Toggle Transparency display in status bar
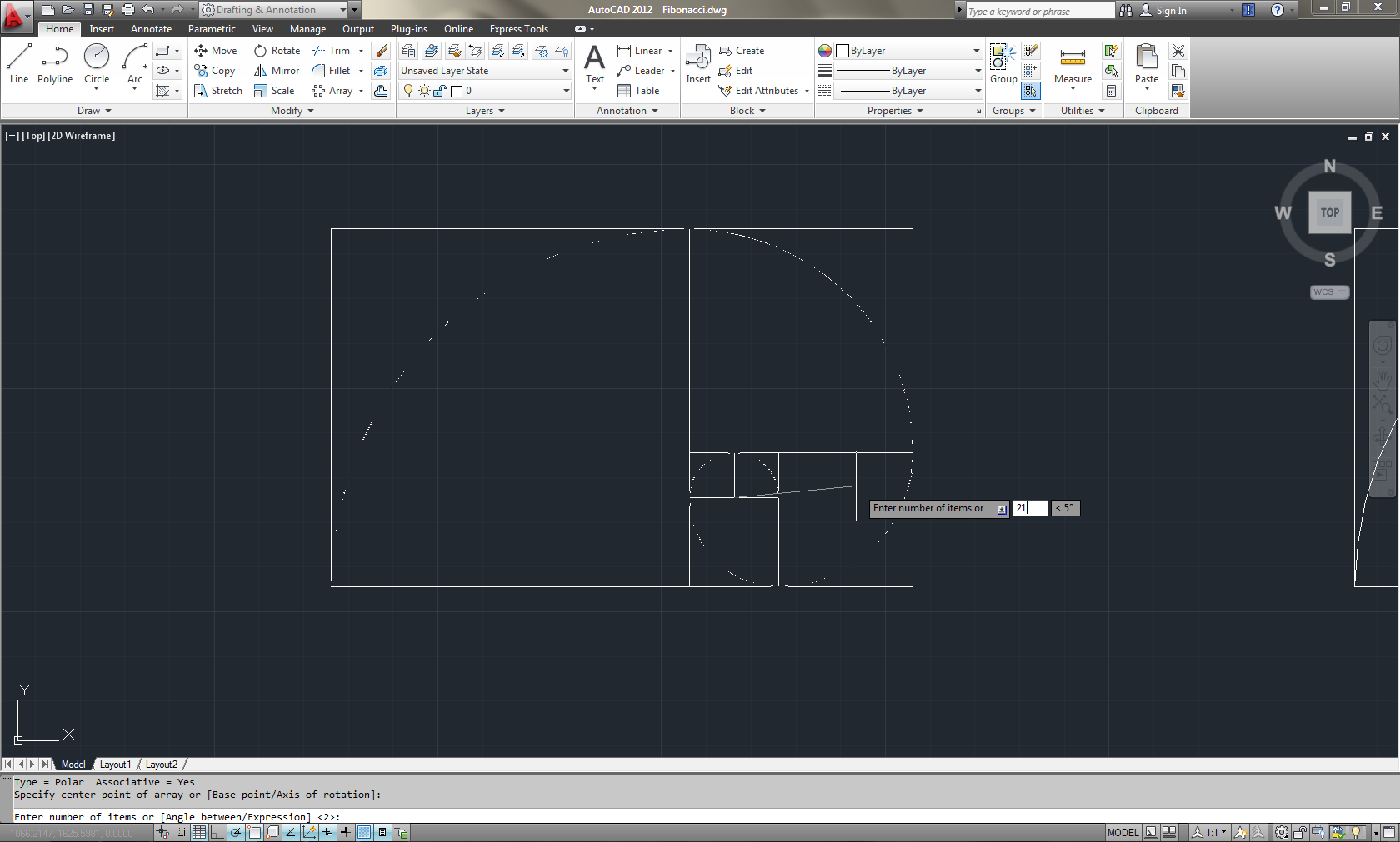1400x842 pixels. pos(364,832)
